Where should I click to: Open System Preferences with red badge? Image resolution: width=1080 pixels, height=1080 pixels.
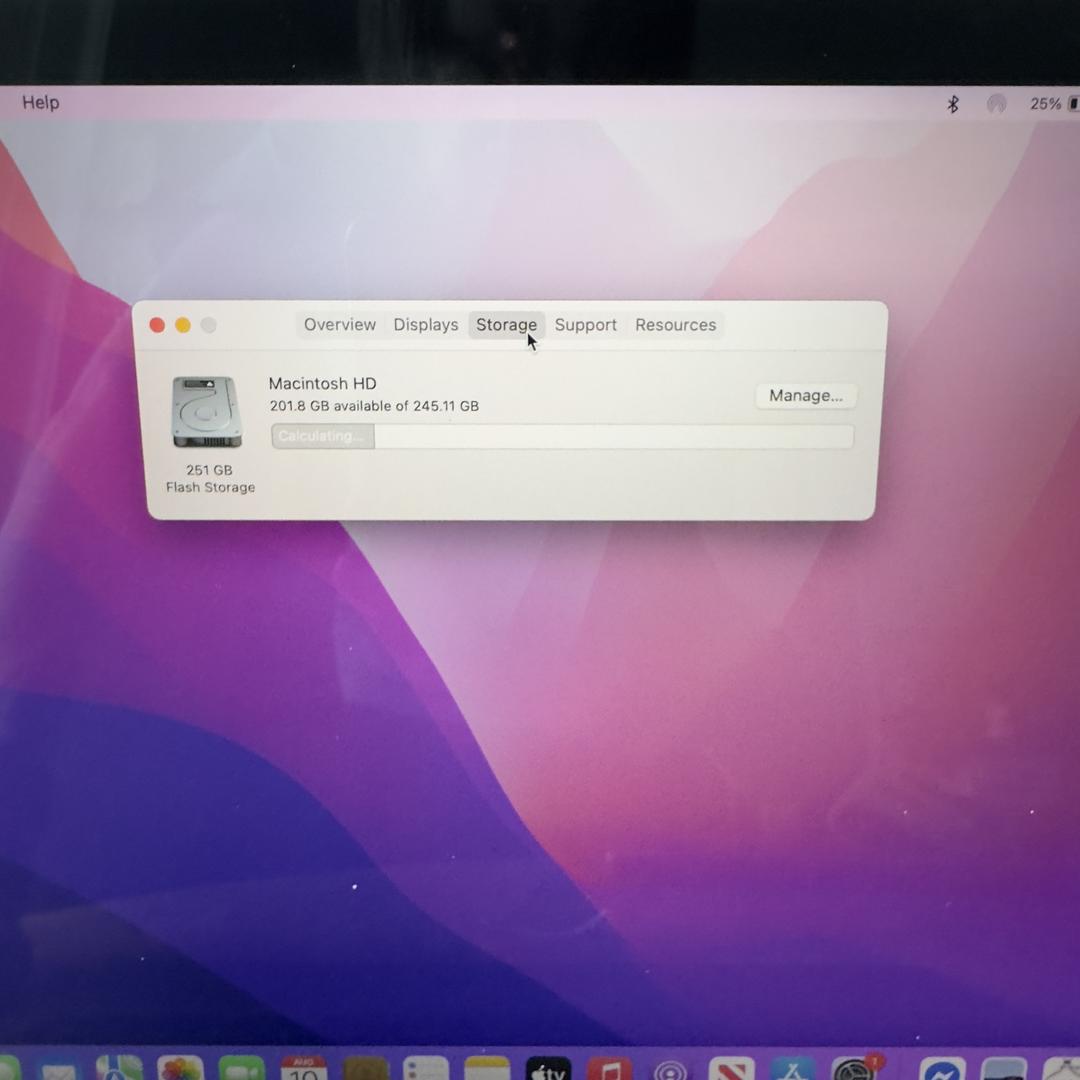point(855,1068)
